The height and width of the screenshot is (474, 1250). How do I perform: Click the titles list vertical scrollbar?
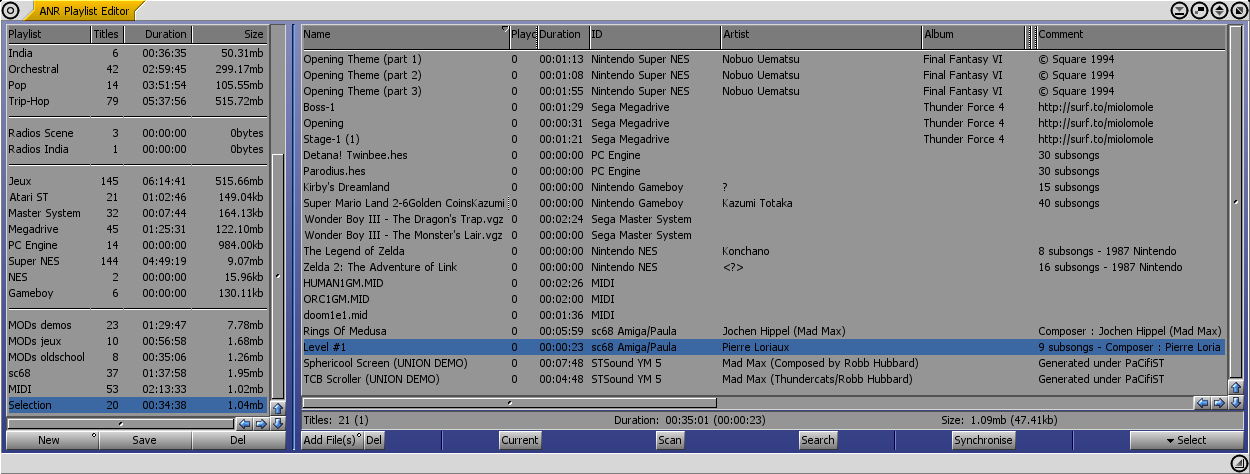pos(1236,202)
